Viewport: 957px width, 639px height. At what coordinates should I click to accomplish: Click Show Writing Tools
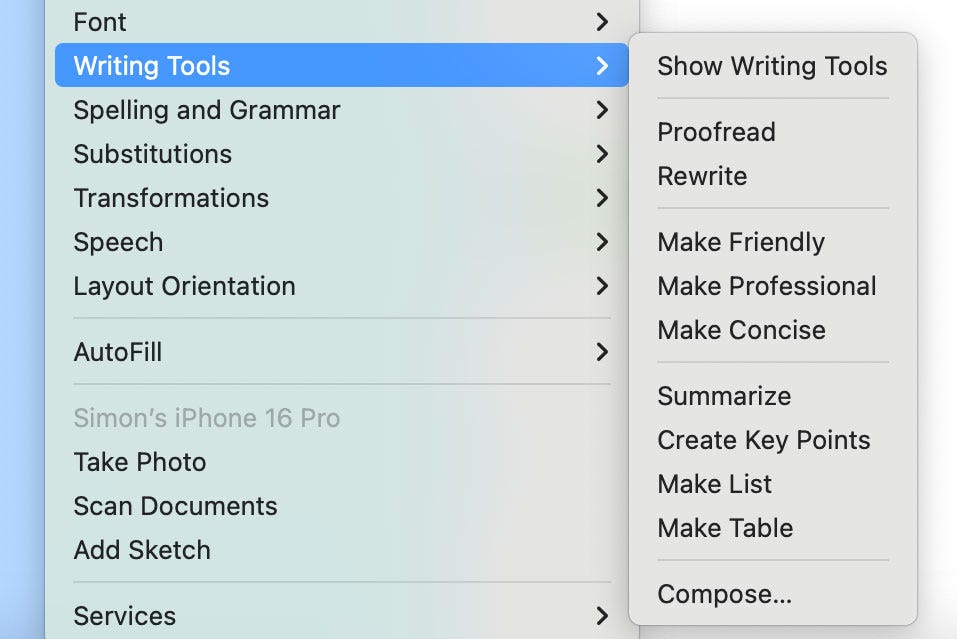[773, 66]
